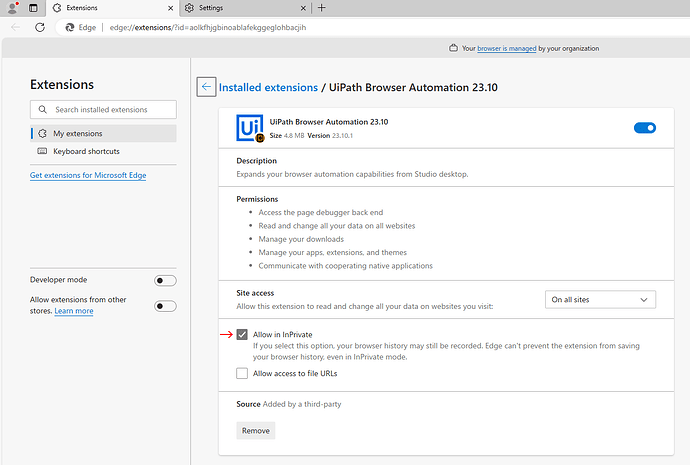Enable Allow extensions from other stores
690x465 pixels.
click(165, 306)
